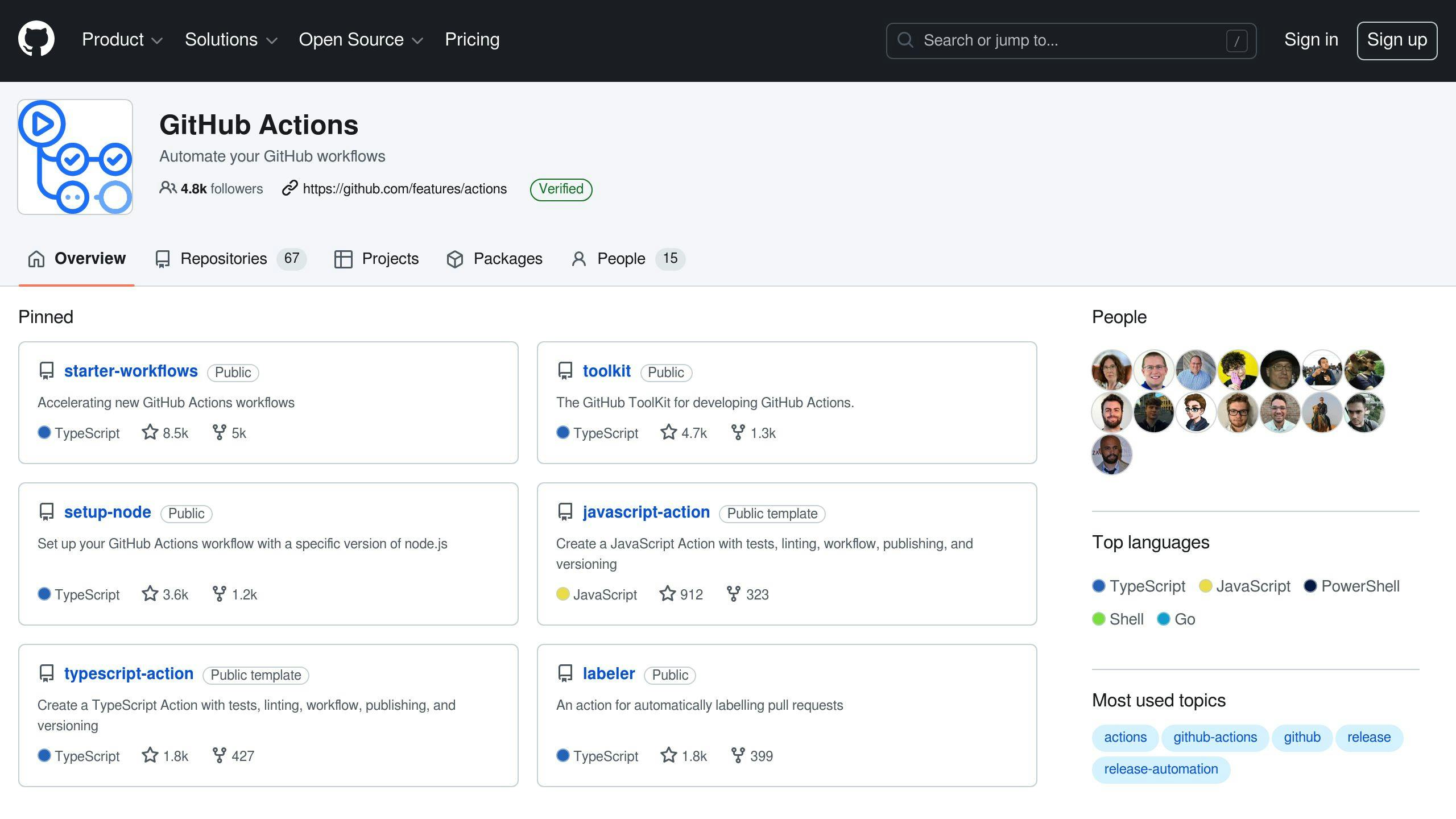
Task: Click the GitHub Octocat logo
Action: [x=36, y=39]
